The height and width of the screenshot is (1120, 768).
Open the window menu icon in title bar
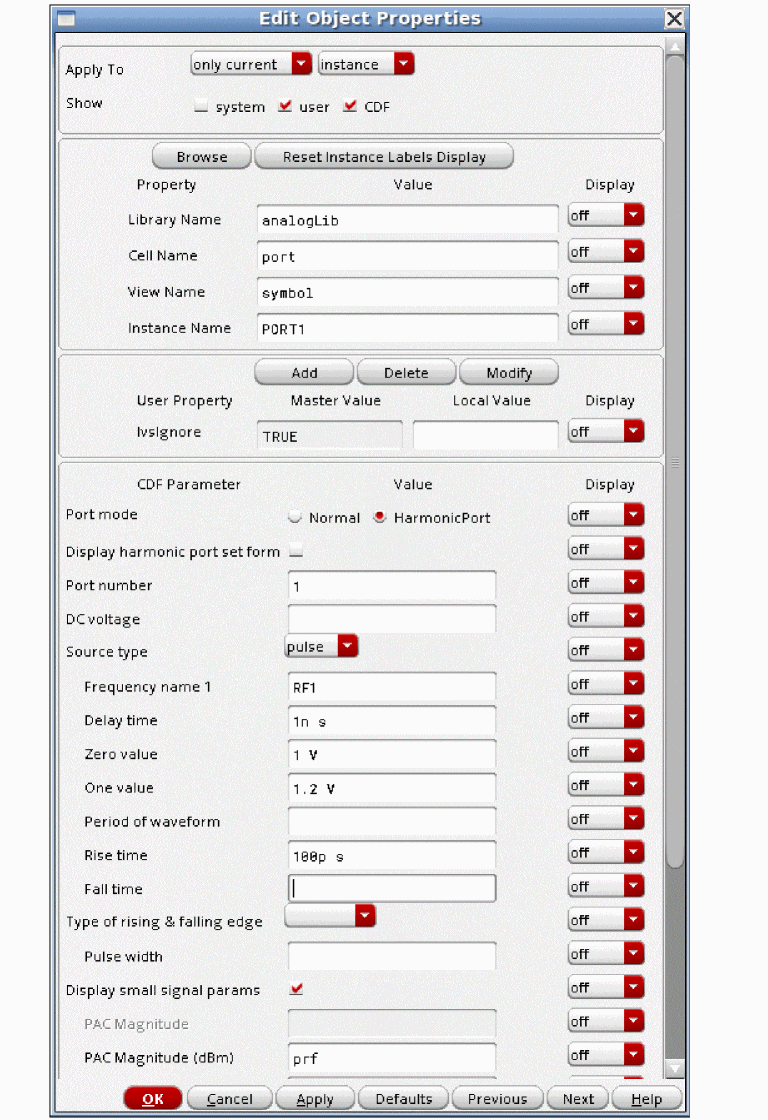66,19
